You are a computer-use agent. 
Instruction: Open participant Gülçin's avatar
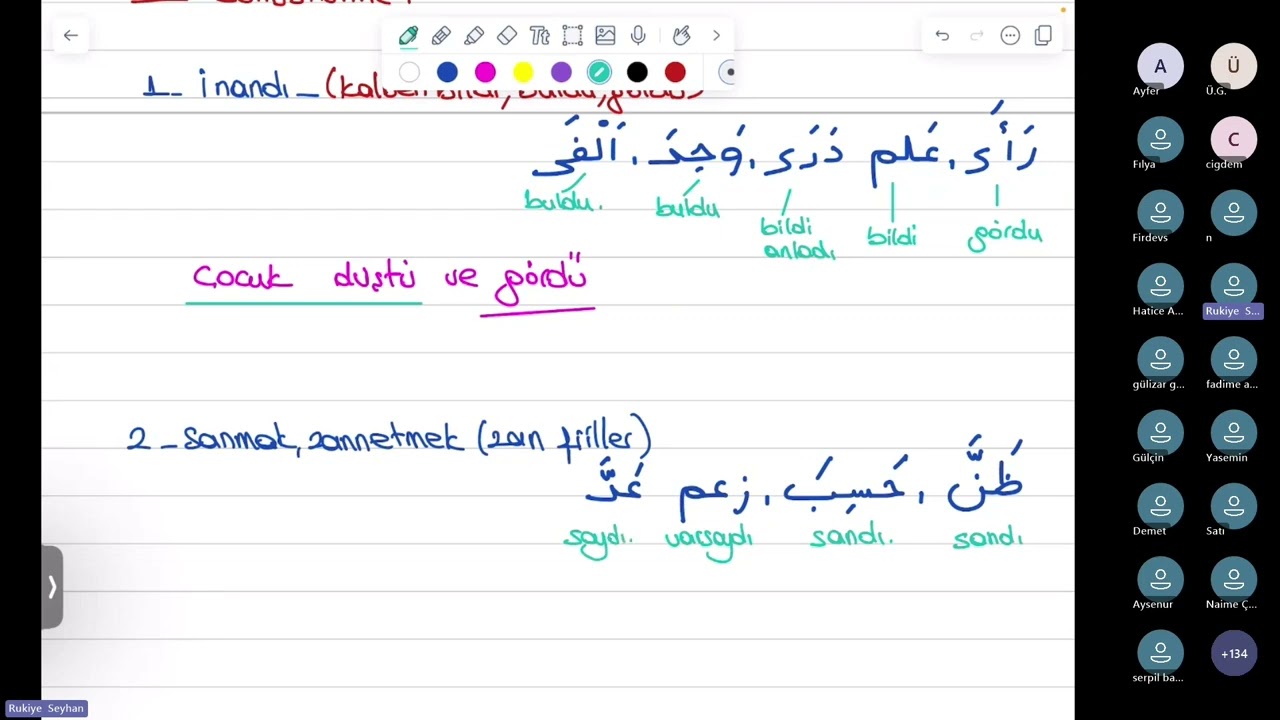(1160, 432)
